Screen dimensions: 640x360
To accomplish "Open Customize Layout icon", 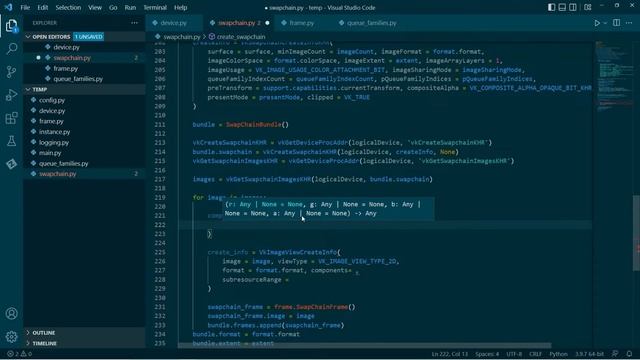I will tap(588, 7).
